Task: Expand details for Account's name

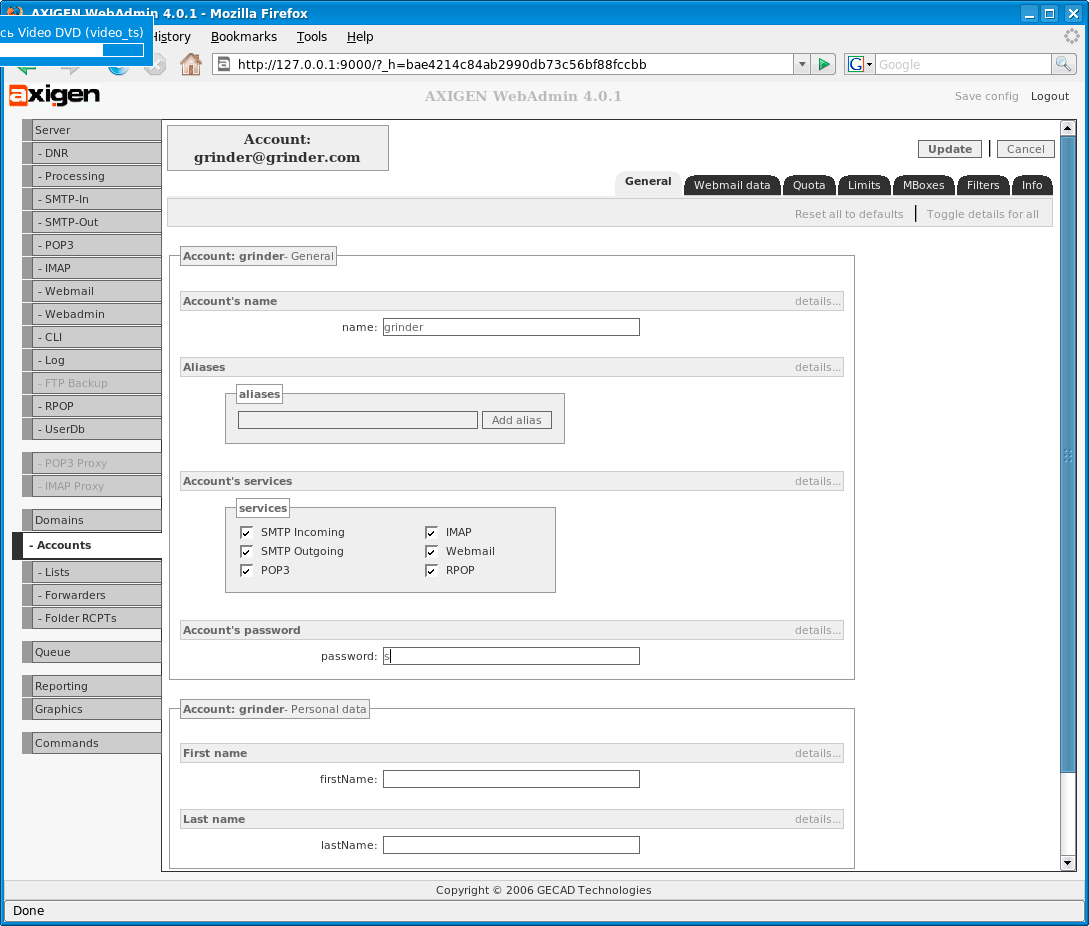Action: pyautogui.click(x=817, y=301)
